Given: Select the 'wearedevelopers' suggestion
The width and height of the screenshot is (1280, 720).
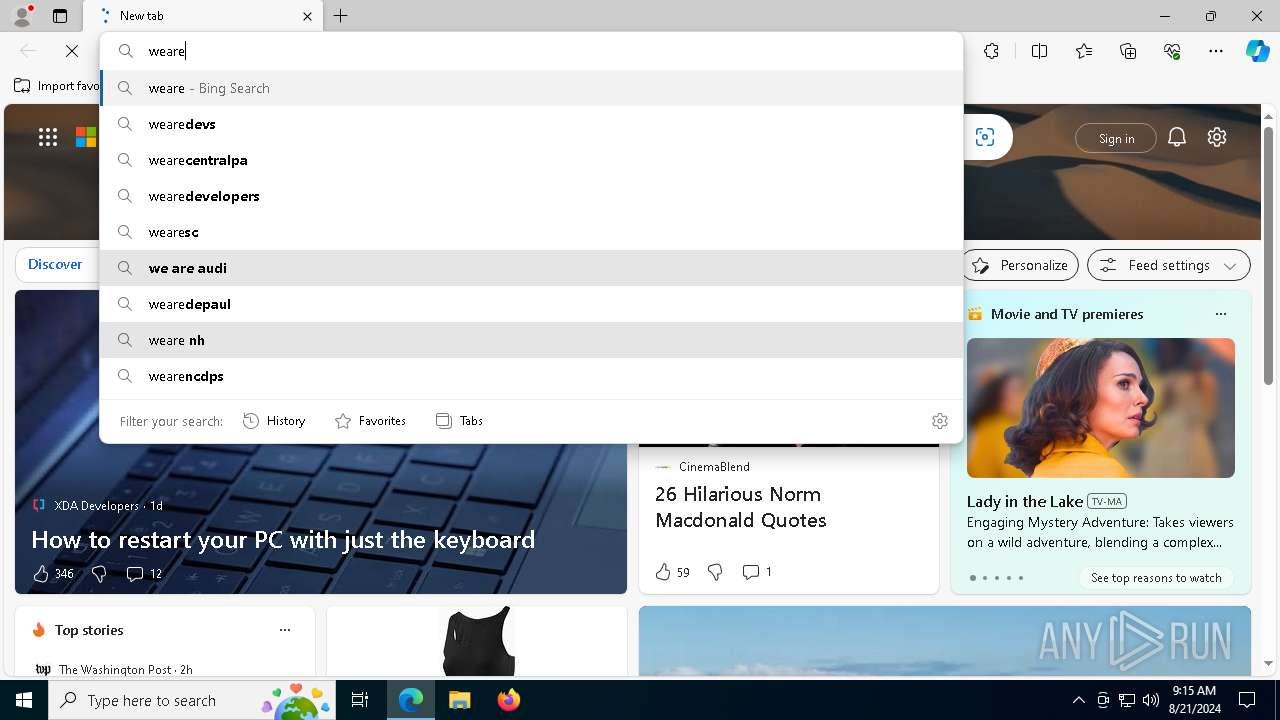Looking at the screenshot, I should coord(531,196).
